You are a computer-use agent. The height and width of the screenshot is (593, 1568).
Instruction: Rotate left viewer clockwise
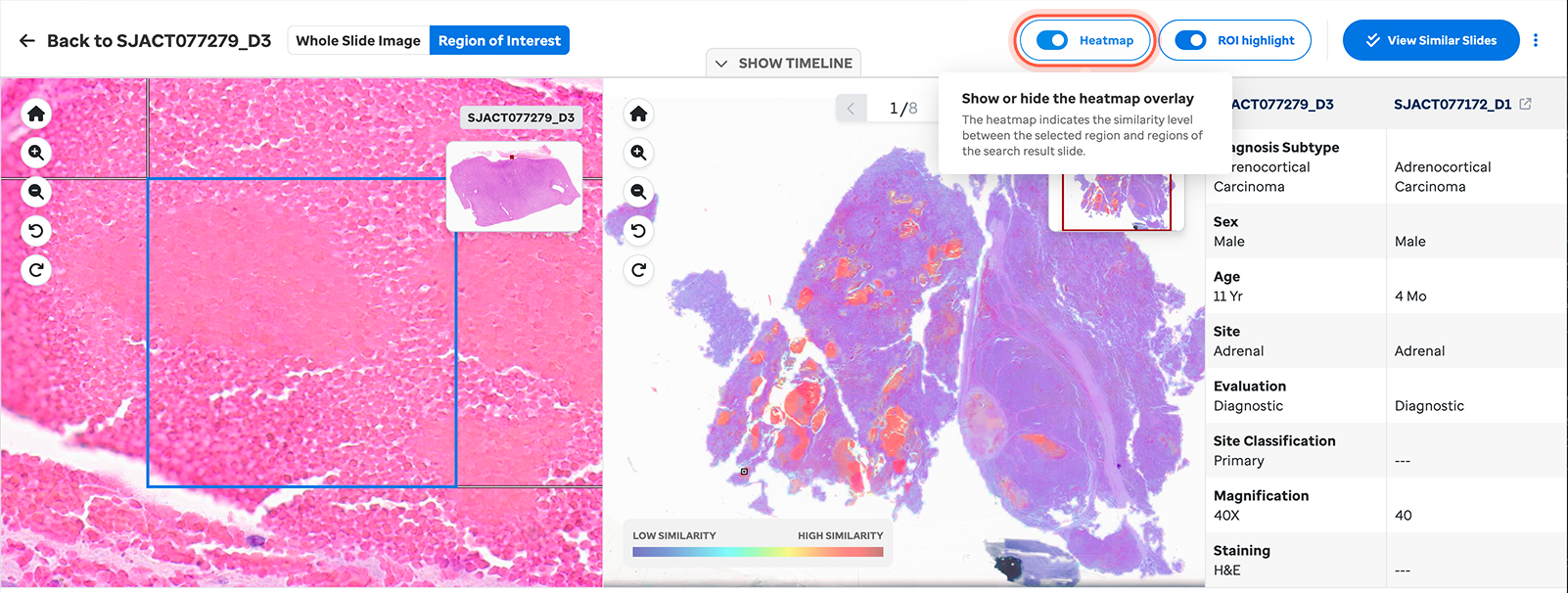coord(36,270)
